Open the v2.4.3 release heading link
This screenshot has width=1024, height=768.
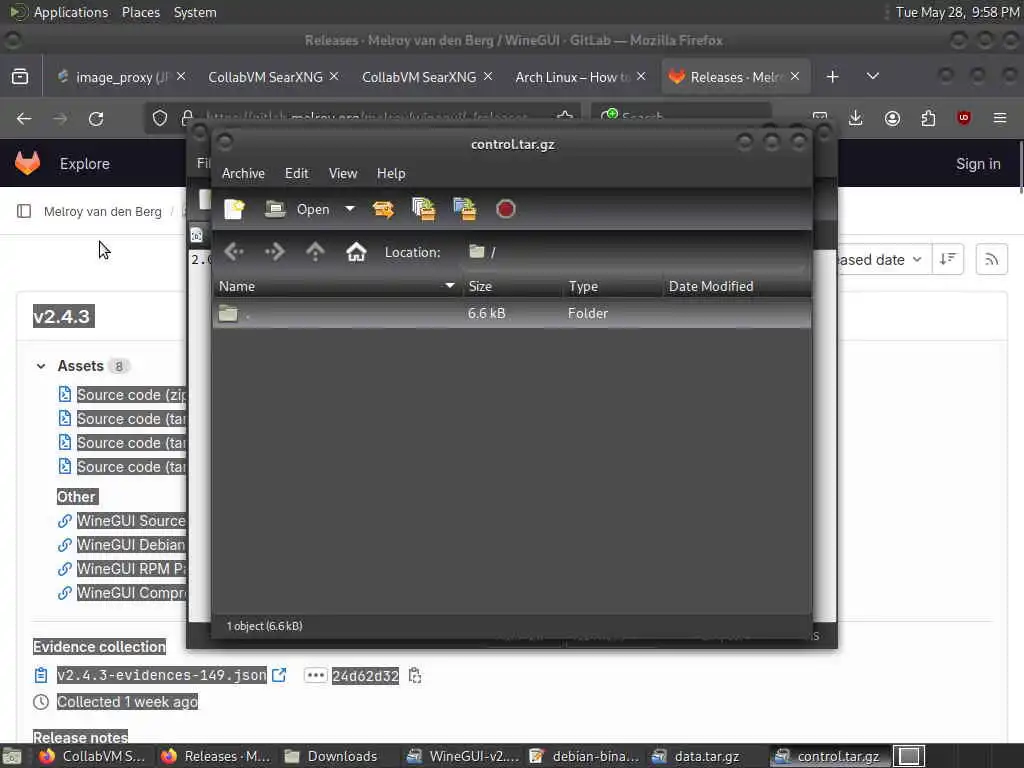click(63, 317)
